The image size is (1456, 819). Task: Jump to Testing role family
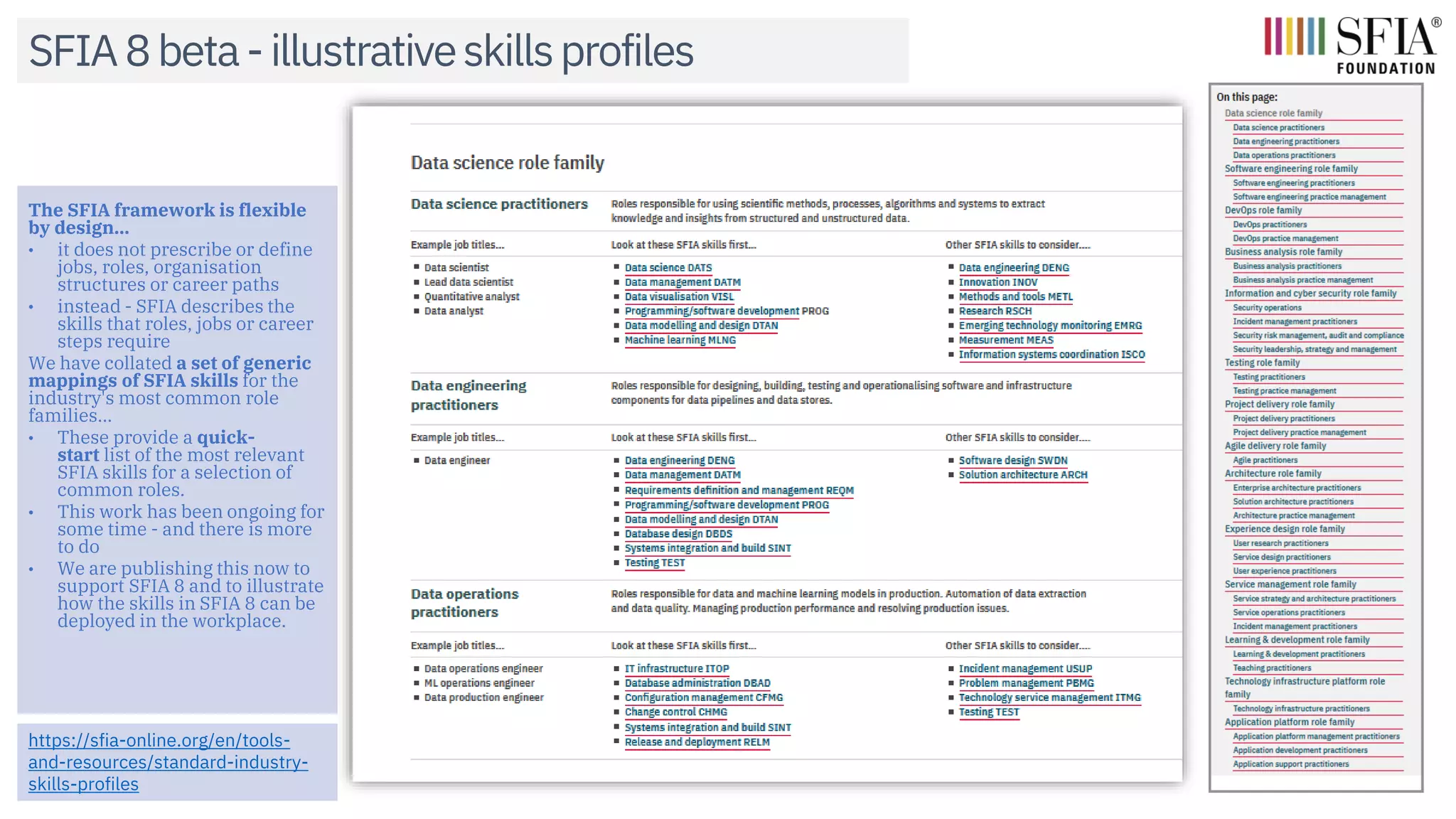pyautogui.click(x=1262, y=363)
